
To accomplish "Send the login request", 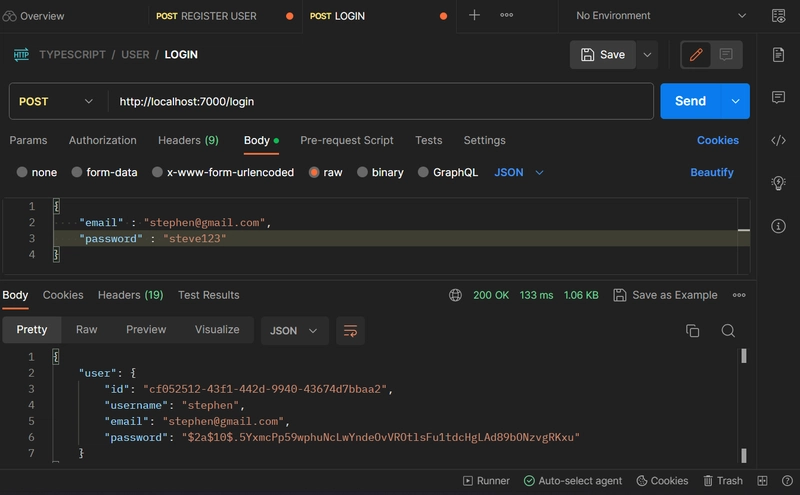I will [691, 101].
